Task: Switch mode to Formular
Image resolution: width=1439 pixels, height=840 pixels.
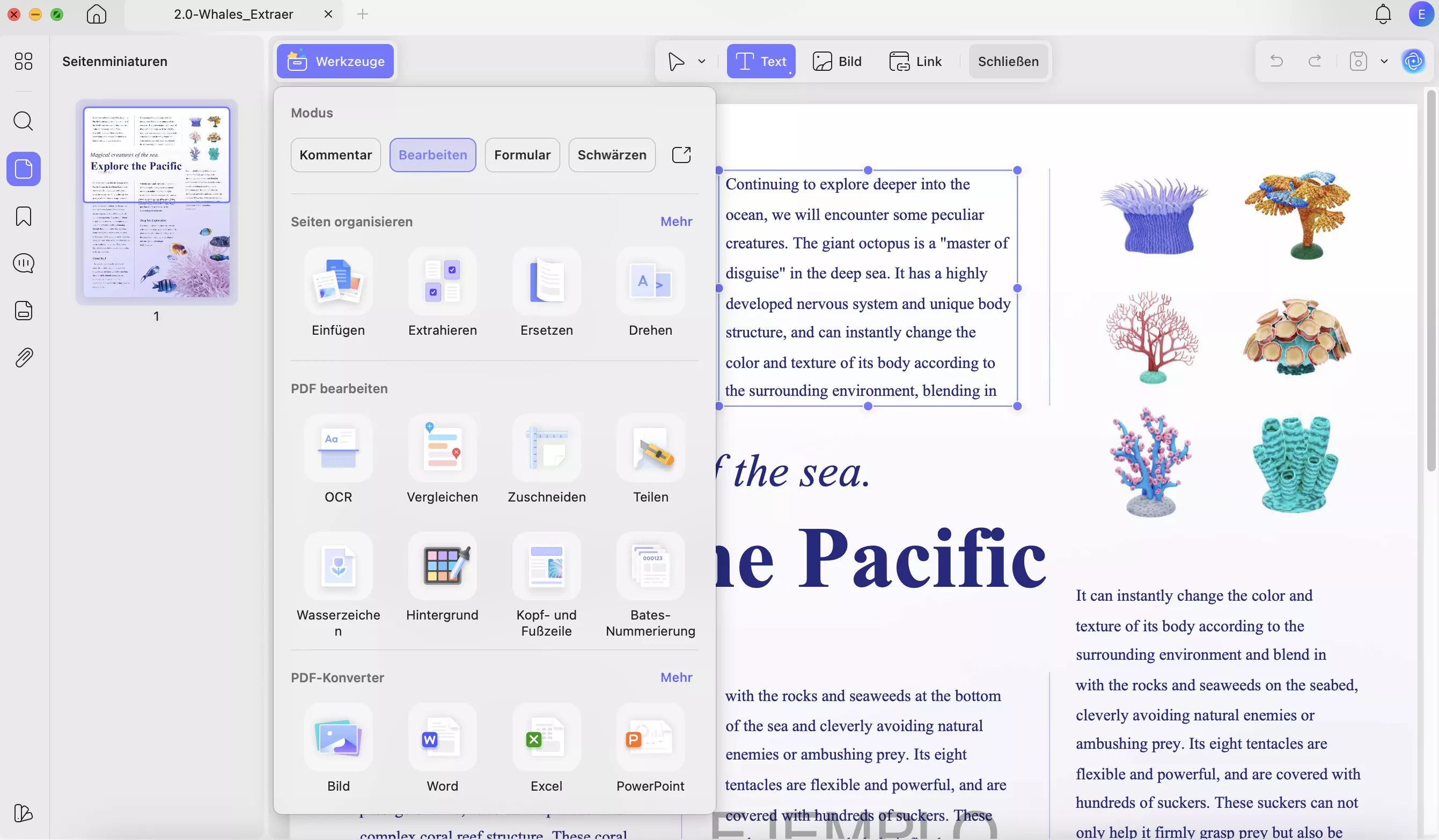Action: (522, 155)
